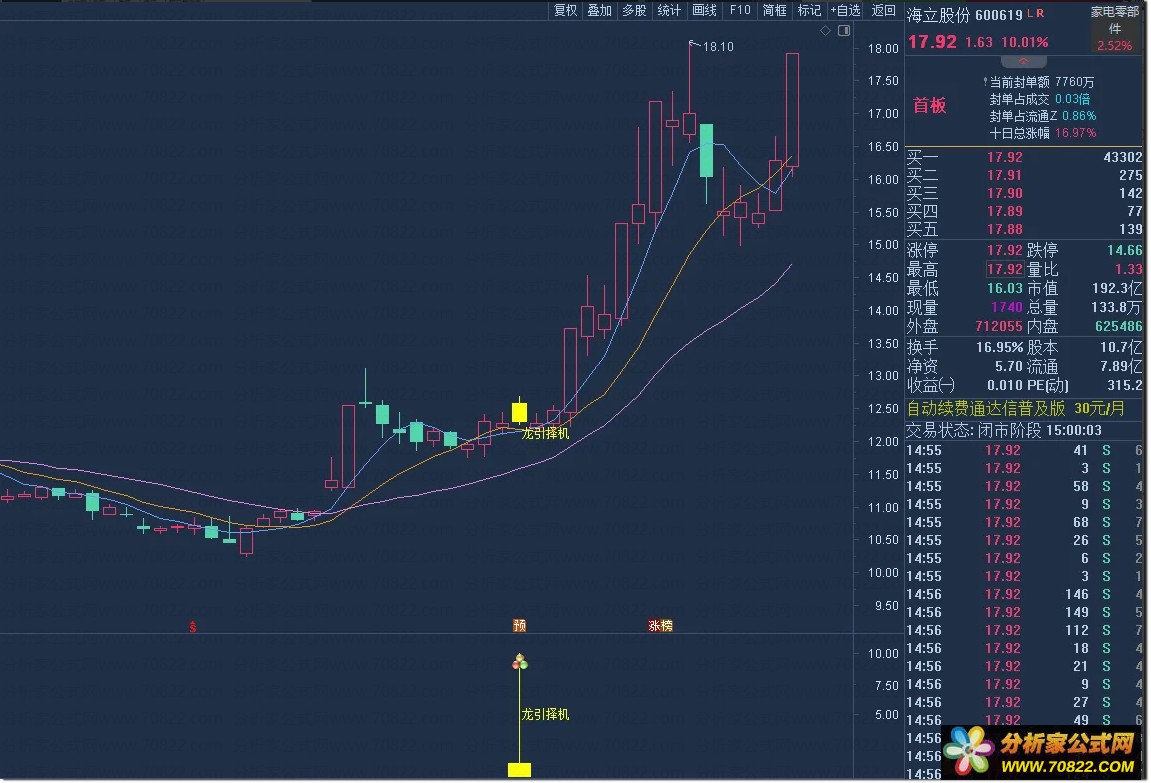
Task: Click the 买五 bid price 17.88
Action: pyautogui.click(x=1004, y=229)
